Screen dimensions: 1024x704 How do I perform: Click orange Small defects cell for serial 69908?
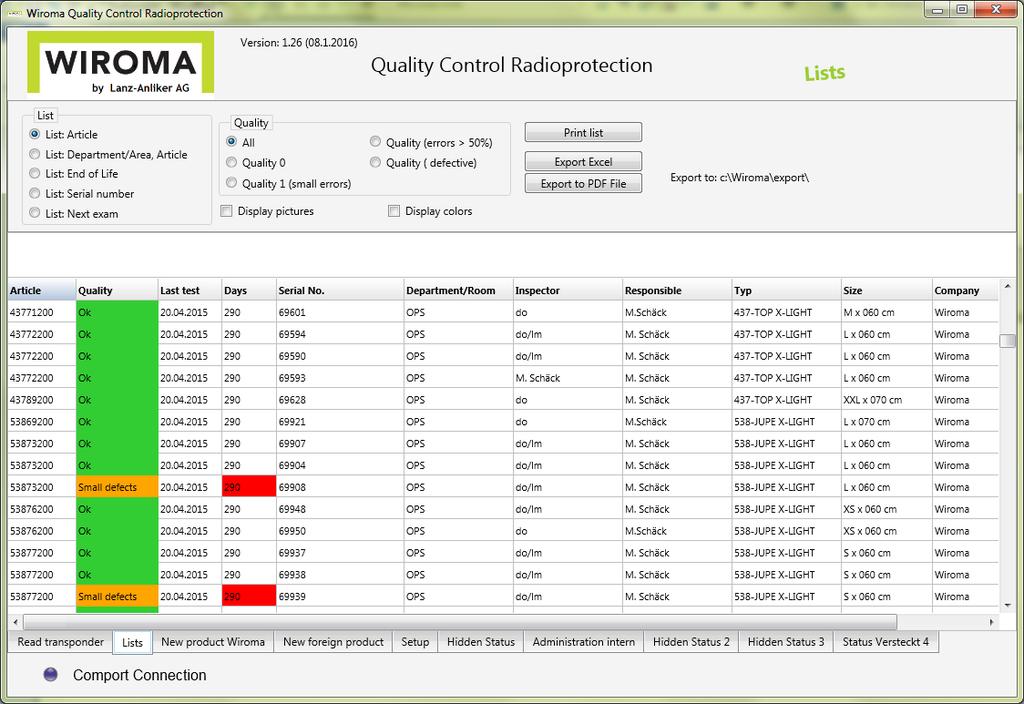tap(117, 487)
